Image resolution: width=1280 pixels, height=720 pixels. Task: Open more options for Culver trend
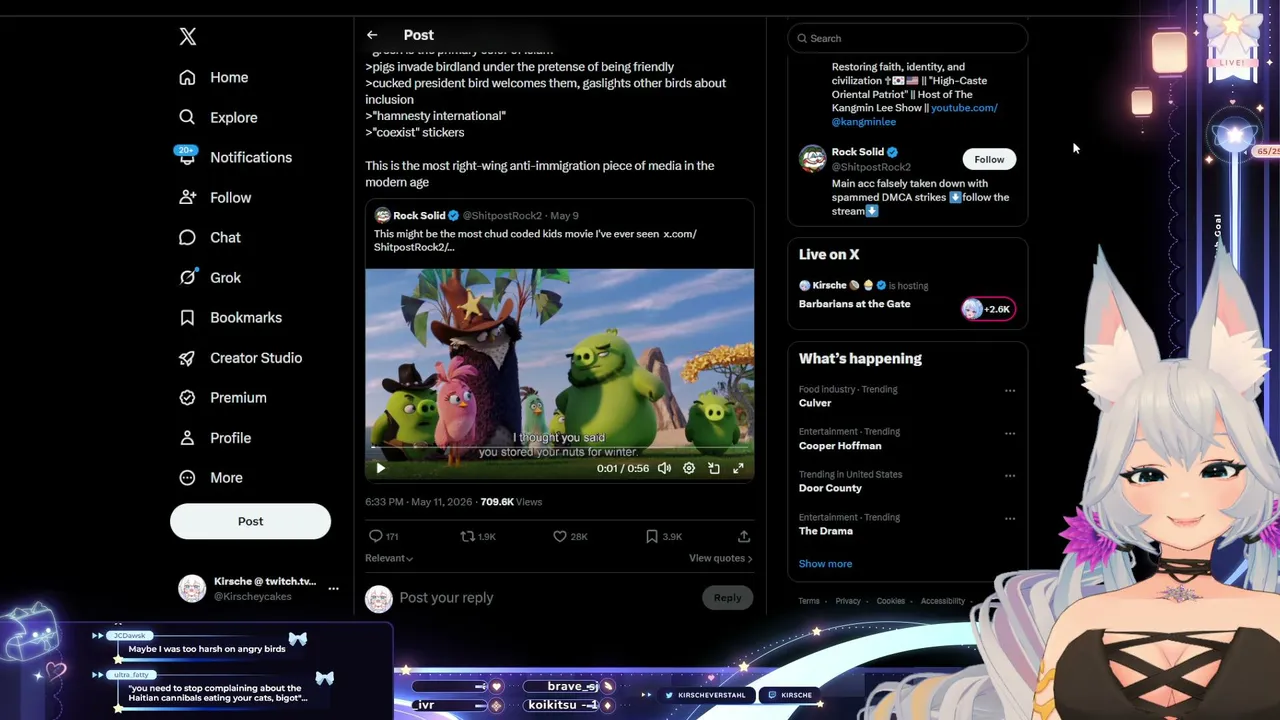[x=1010, y=391]
